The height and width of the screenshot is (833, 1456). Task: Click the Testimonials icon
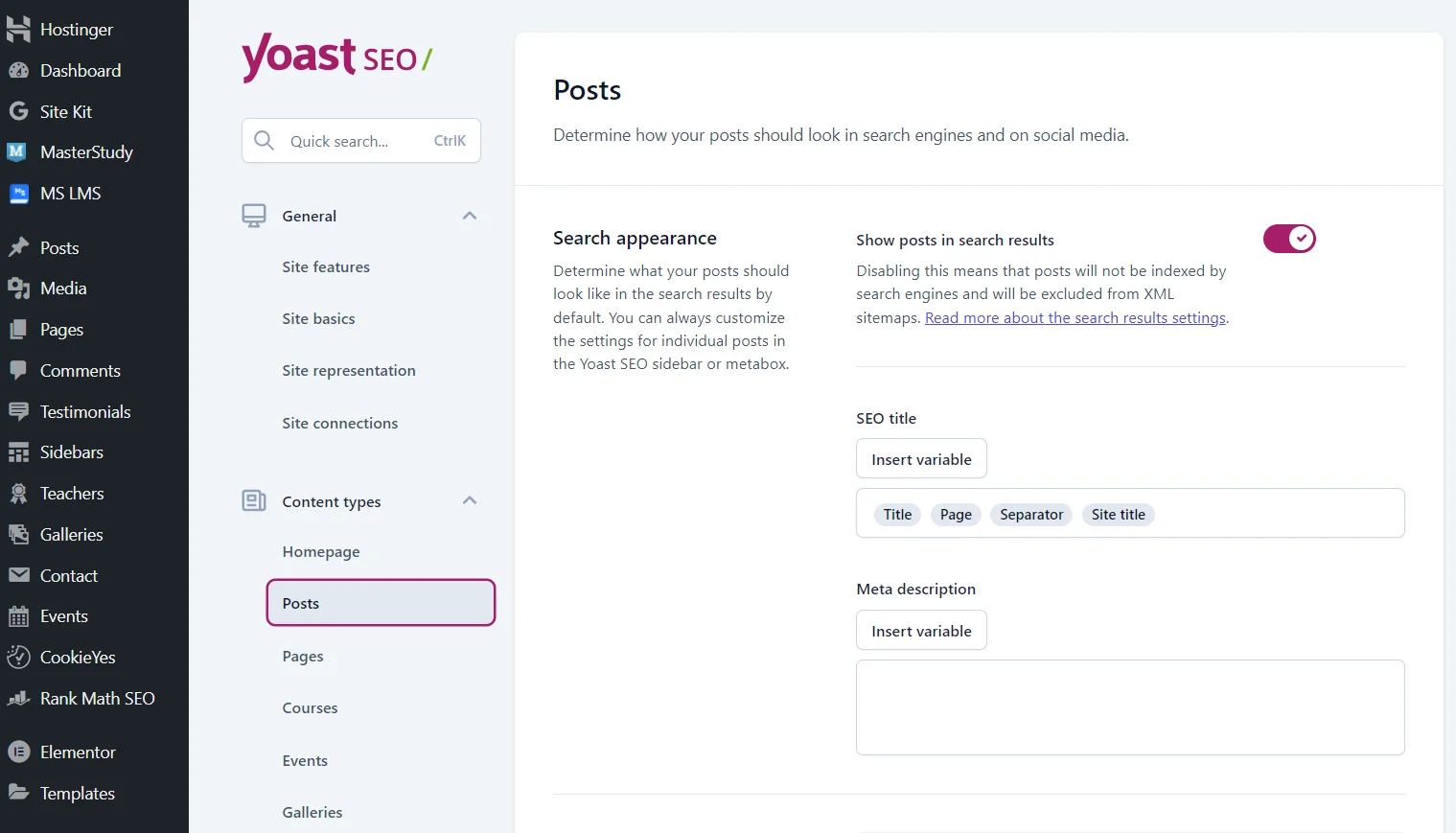click(18, 411)
